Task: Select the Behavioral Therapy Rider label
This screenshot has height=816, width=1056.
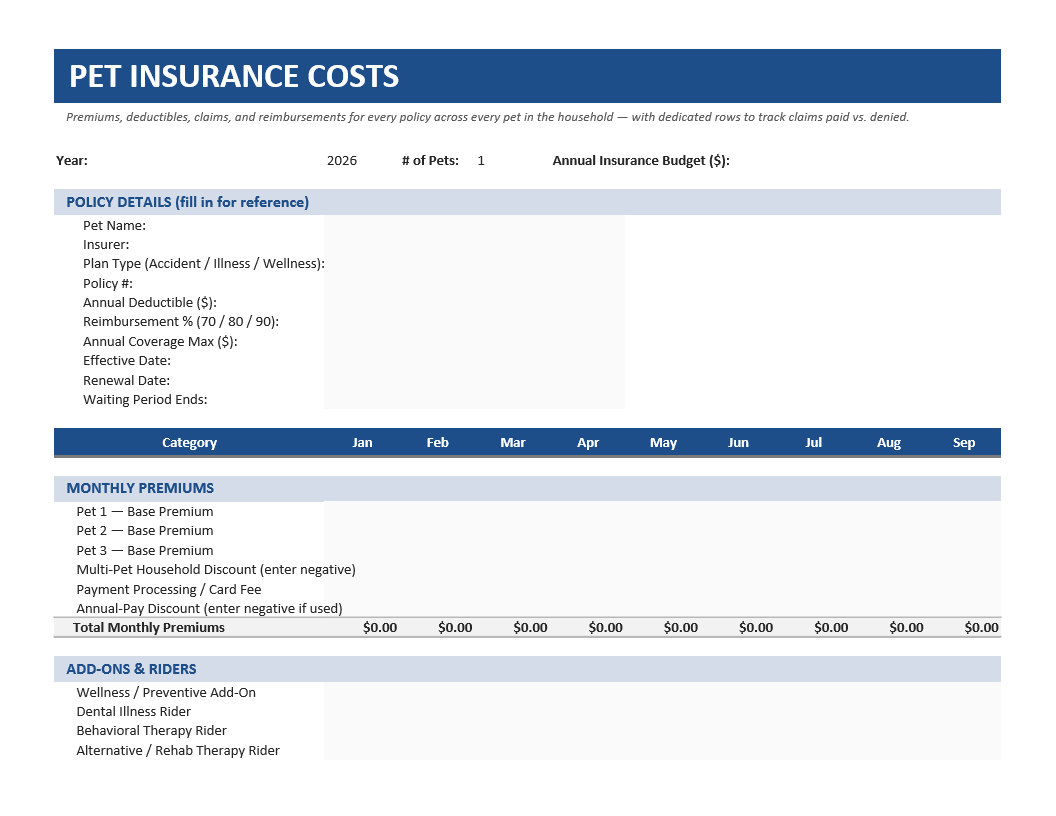Action: (152, 730)
